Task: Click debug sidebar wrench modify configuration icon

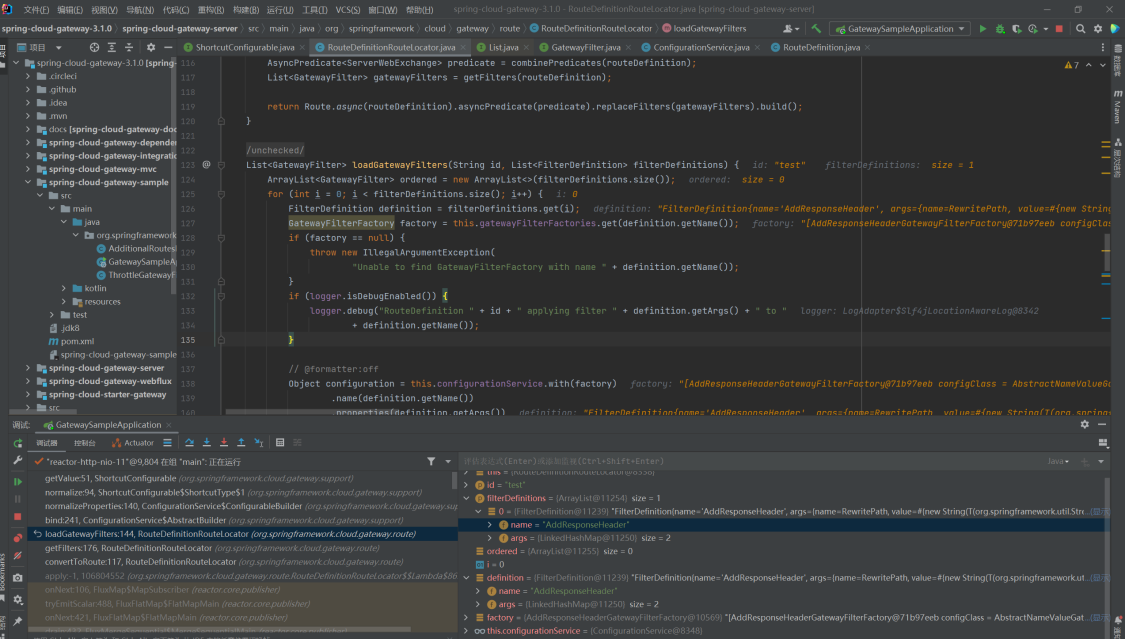Action: click(18, 460)
